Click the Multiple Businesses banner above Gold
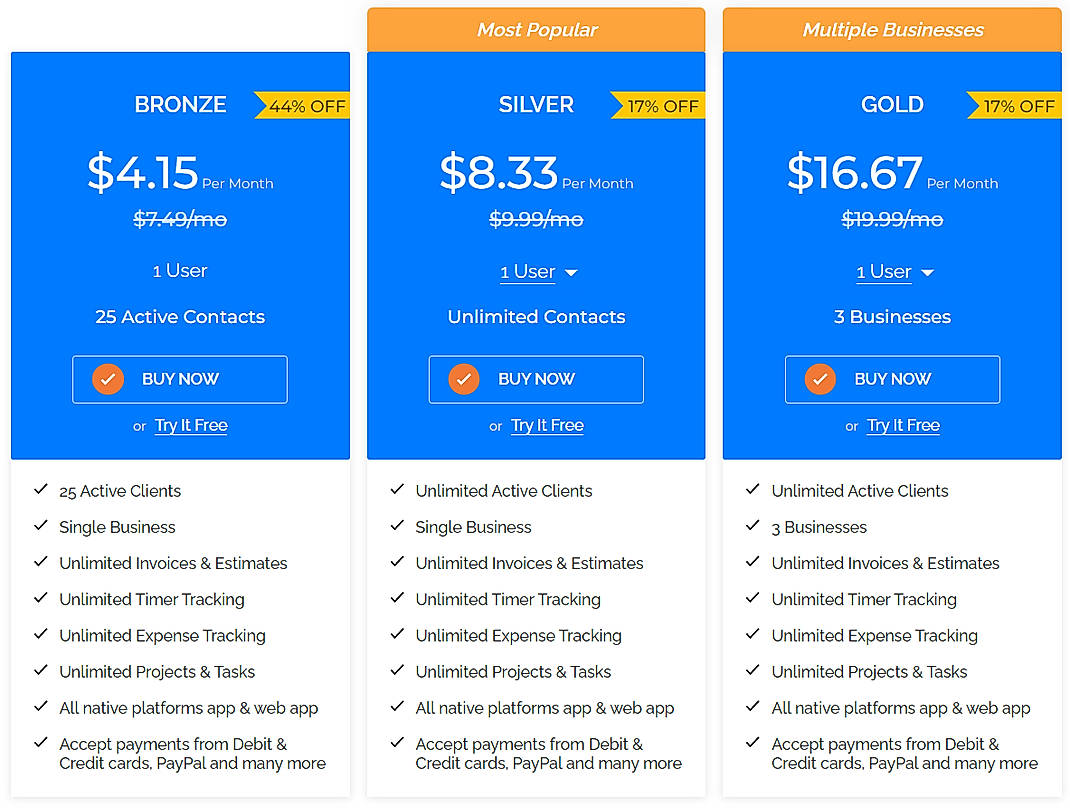 click(x=892, y=29)
